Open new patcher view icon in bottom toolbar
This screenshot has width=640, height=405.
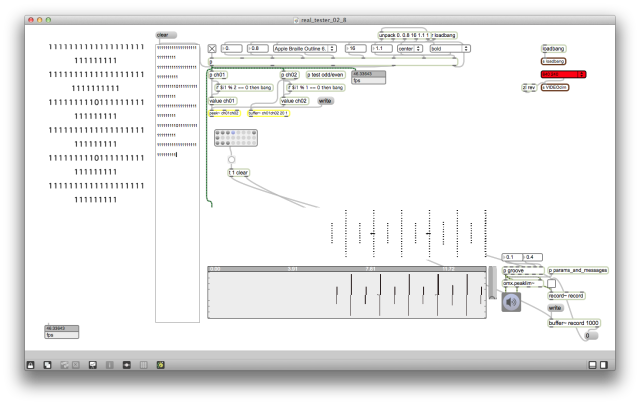click(47, 365)
